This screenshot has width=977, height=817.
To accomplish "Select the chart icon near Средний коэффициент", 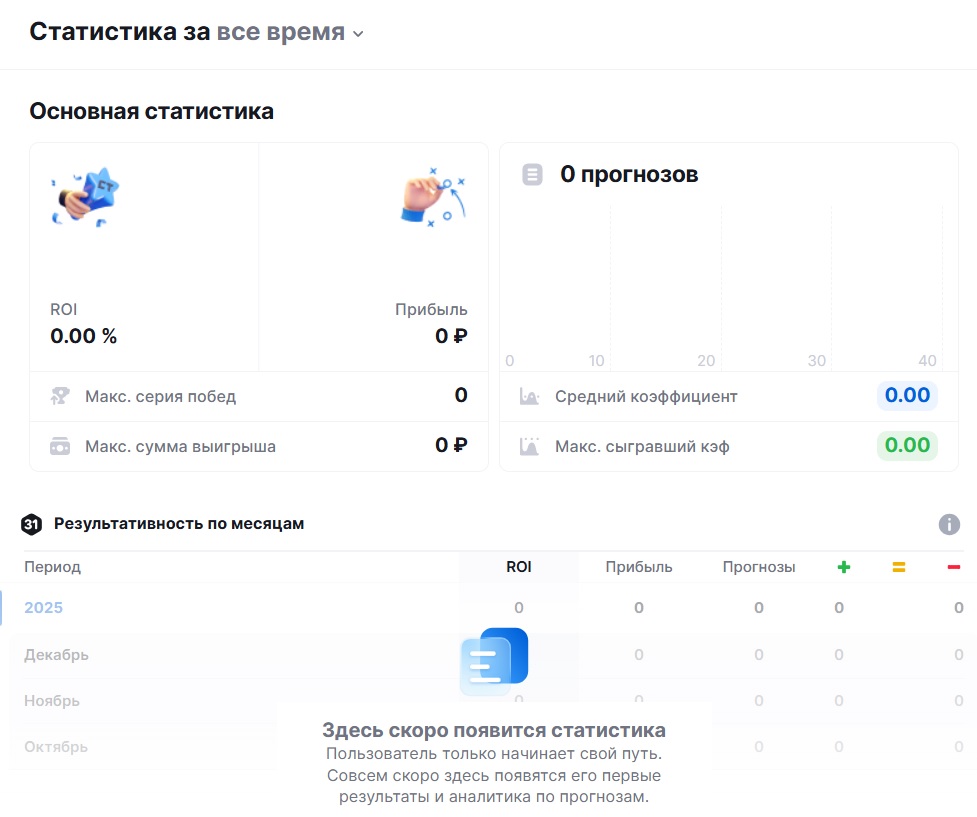I will [x=528, y=396].
